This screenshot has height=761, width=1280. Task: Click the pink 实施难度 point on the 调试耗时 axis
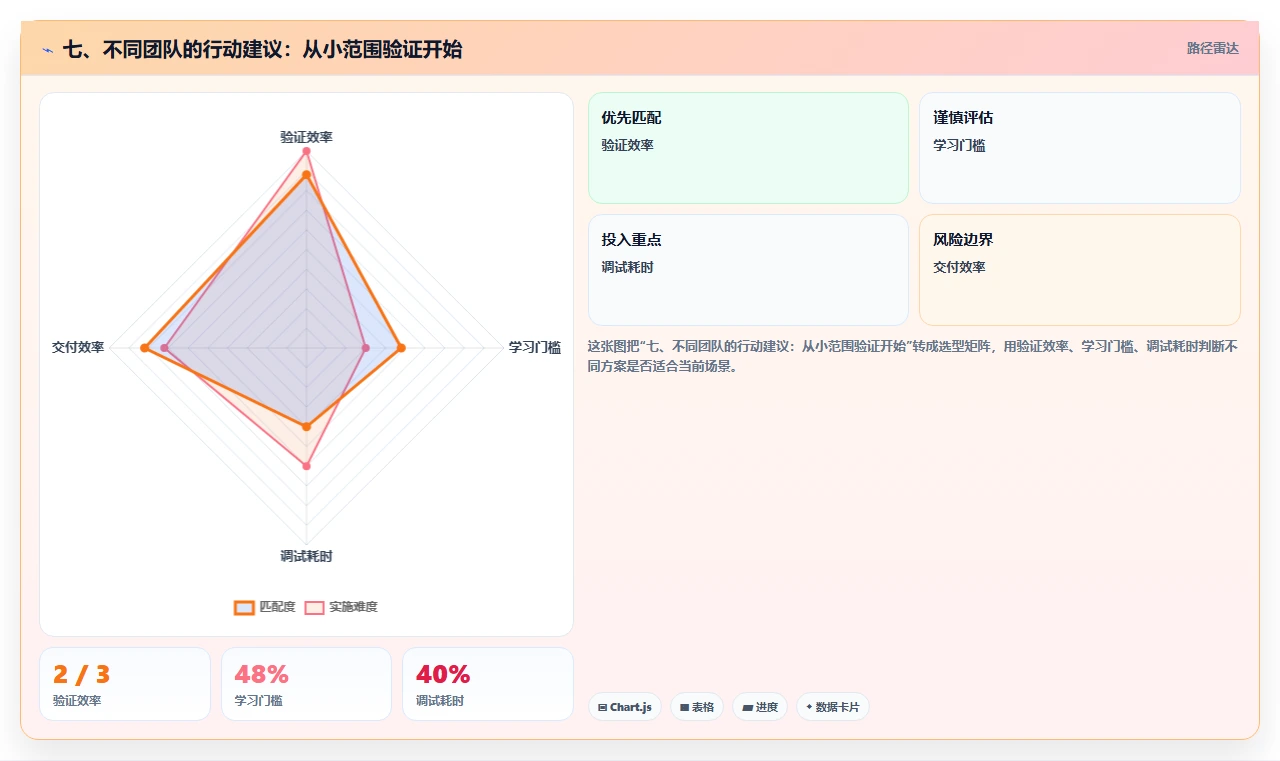[x=306, y=466]
